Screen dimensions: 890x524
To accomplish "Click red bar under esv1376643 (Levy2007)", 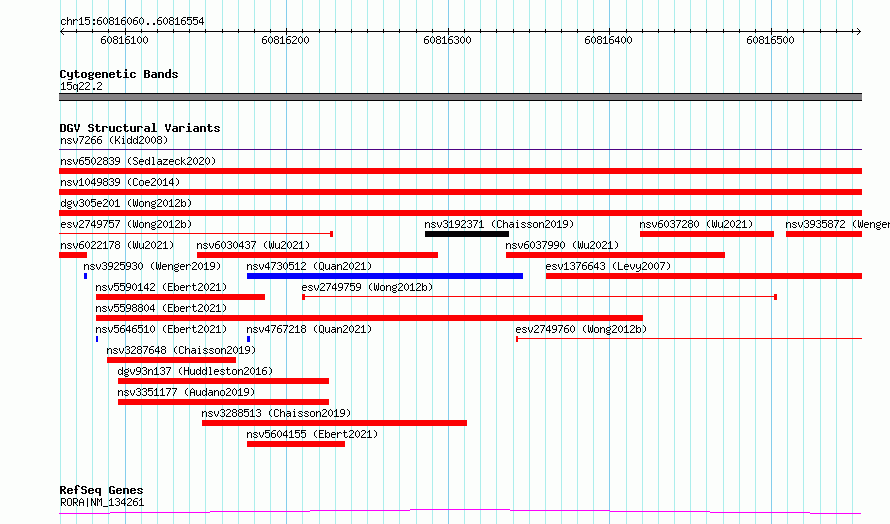I will pyautogui.click(x=704, y=276).
